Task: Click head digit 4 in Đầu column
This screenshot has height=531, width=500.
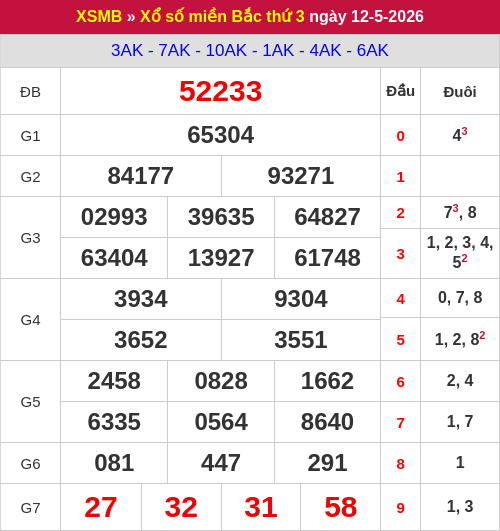Action: point(400,299)
